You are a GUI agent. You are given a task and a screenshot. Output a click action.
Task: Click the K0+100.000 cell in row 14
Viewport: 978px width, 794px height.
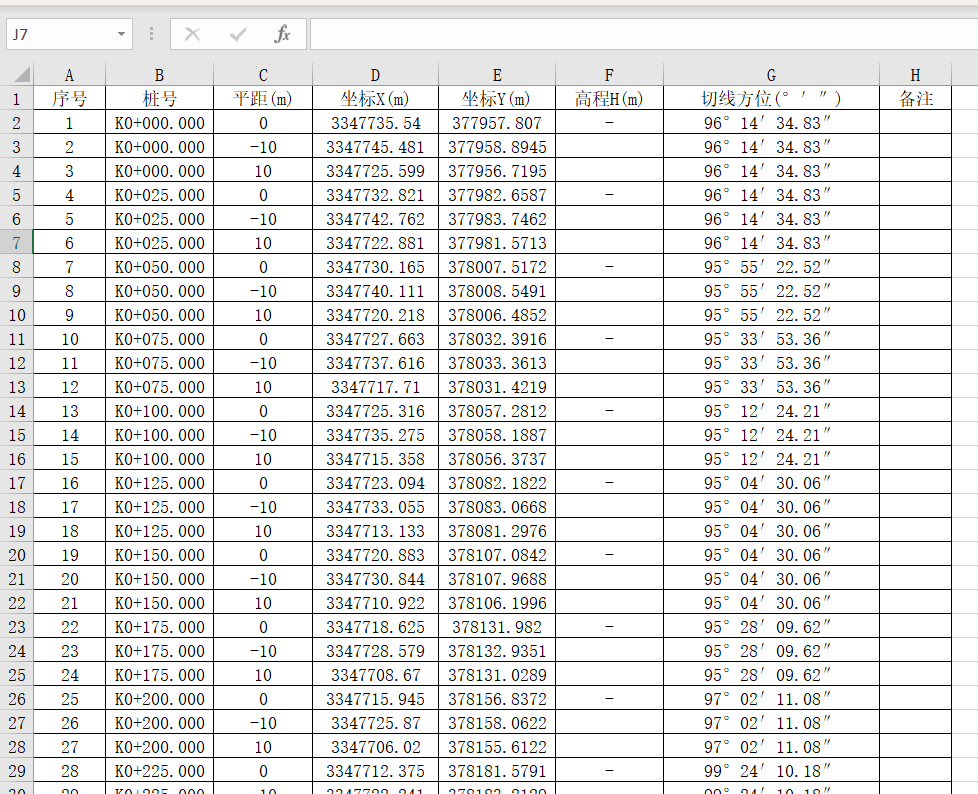(x=159, y=411)
